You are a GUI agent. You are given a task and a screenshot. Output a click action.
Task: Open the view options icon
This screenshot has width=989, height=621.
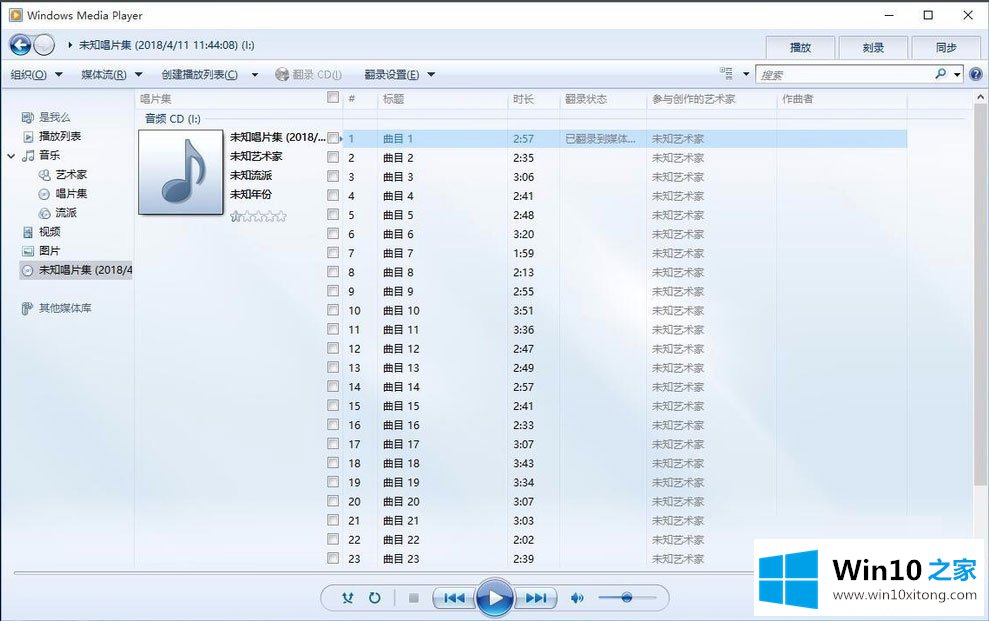(x=727, y=74)
